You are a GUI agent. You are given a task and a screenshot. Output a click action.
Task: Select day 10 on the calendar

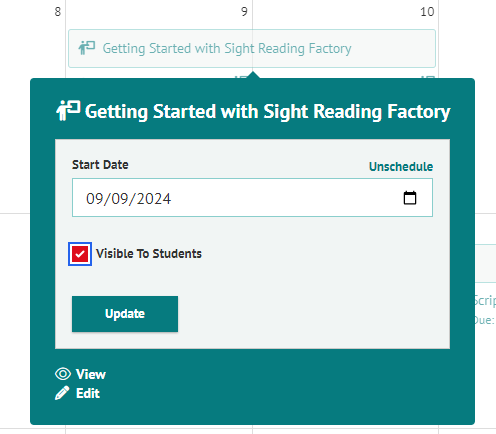427,12
